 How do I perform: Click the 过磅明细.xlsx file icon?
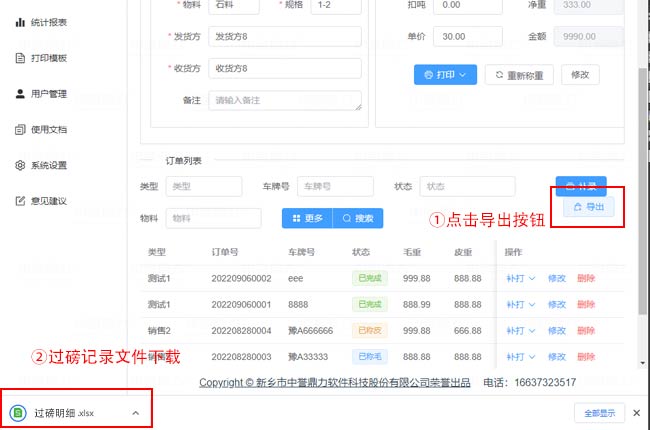[x=18, y=413]
